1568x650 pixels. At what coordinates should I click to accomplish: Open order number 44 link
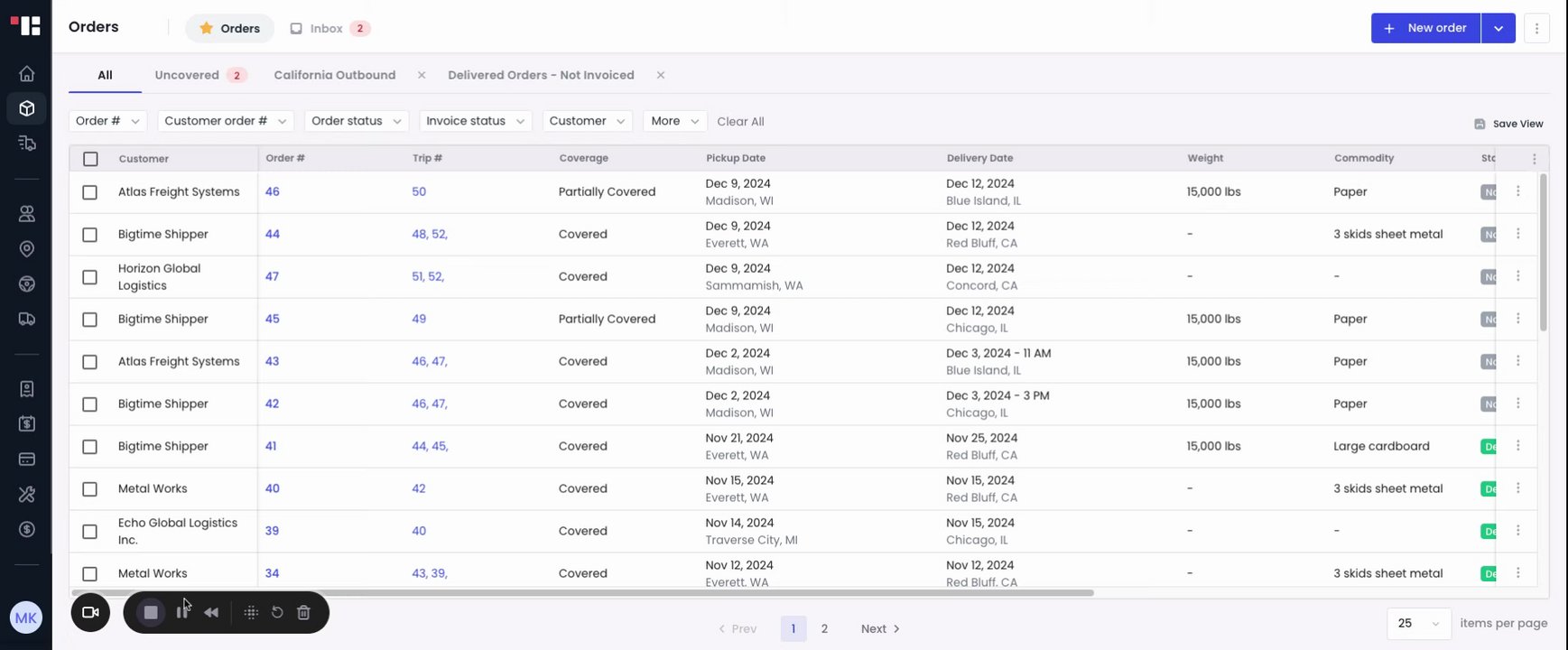tap(273, 235)
